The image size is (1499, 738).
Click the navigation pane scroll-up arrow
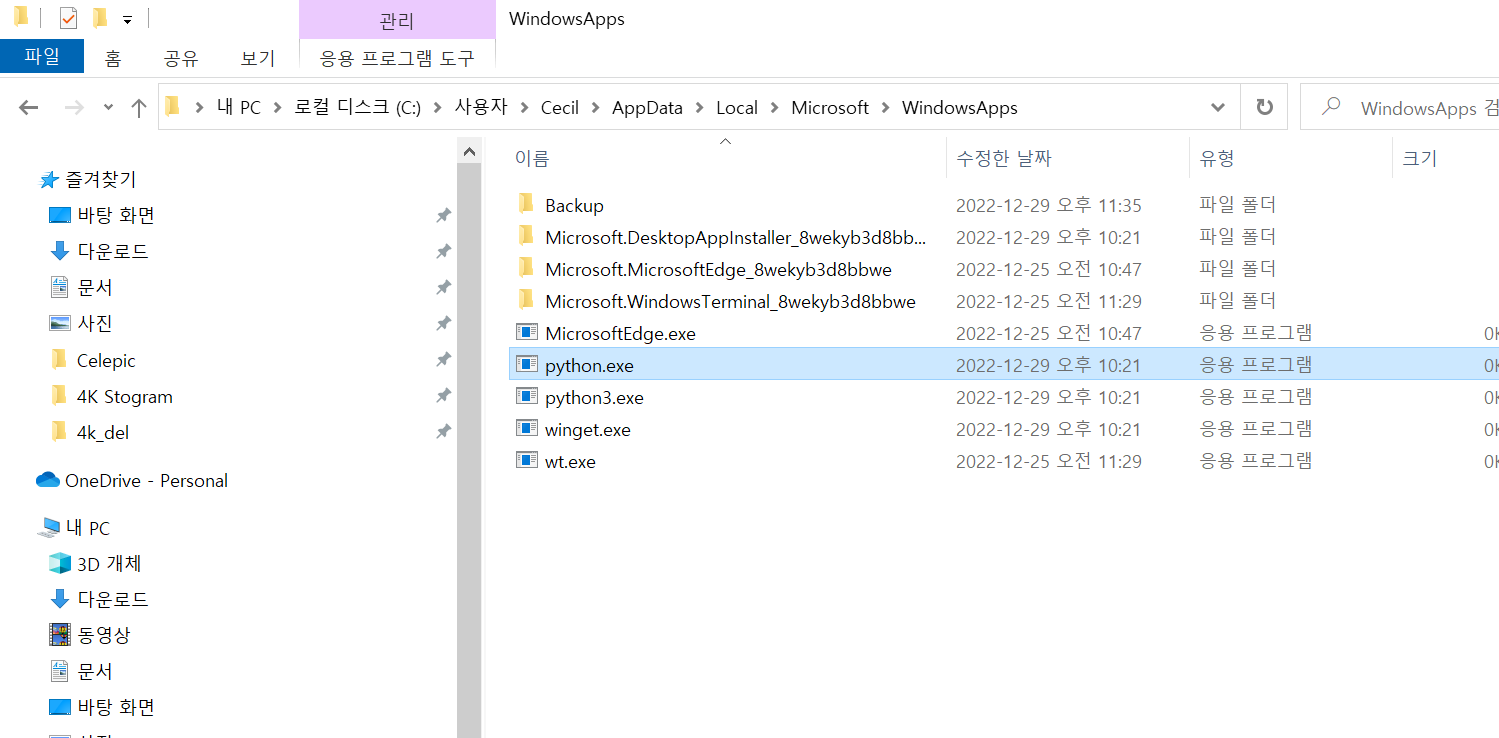469,151
